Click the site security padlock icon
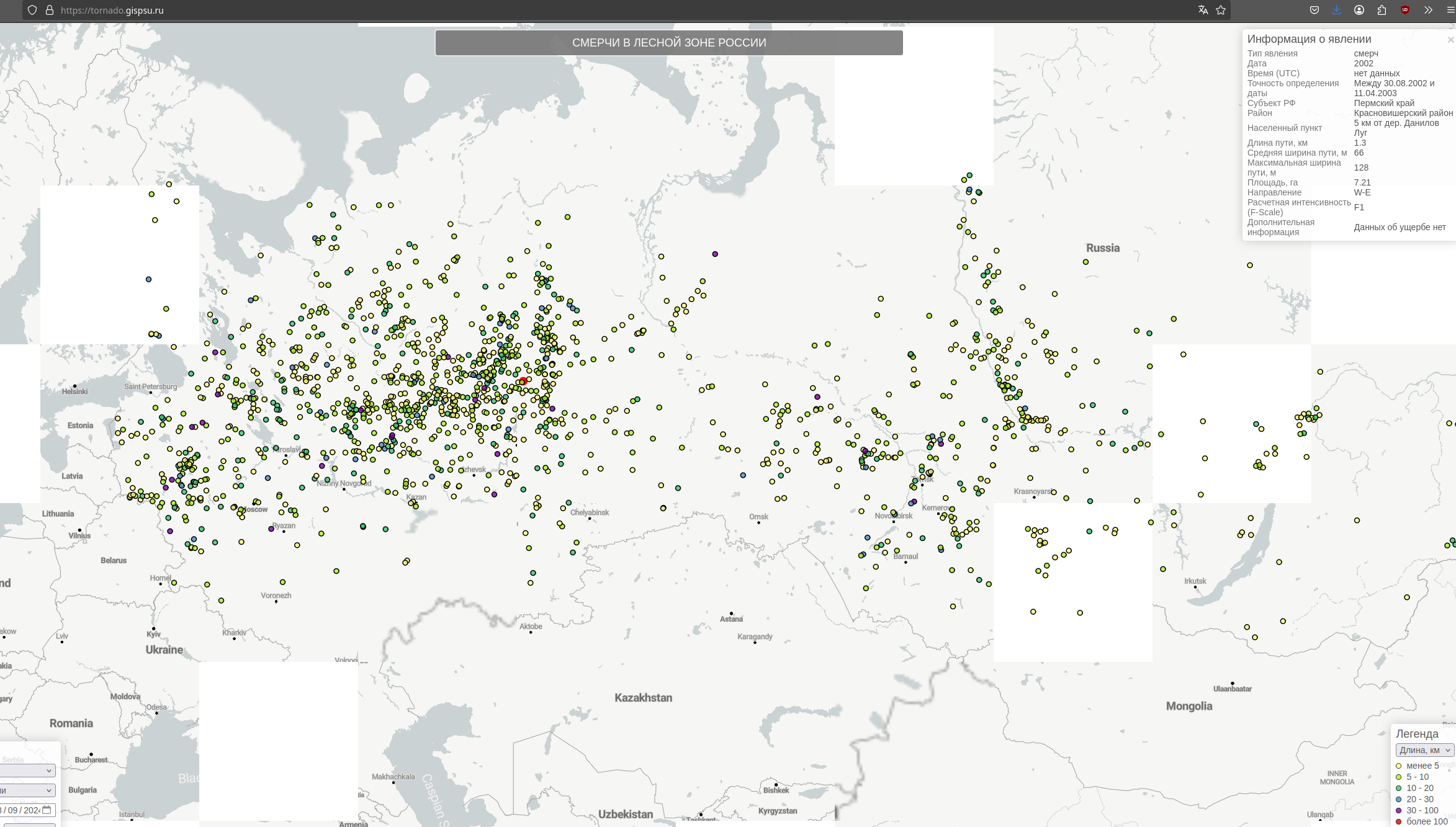 pyautogui.click(x=50, y=10)
